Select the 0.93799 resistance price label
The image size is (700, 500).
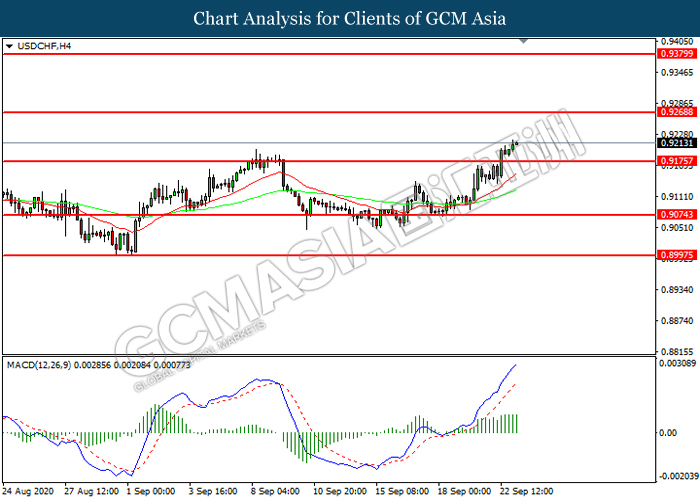pyautogui.click(x=677, y=54)
